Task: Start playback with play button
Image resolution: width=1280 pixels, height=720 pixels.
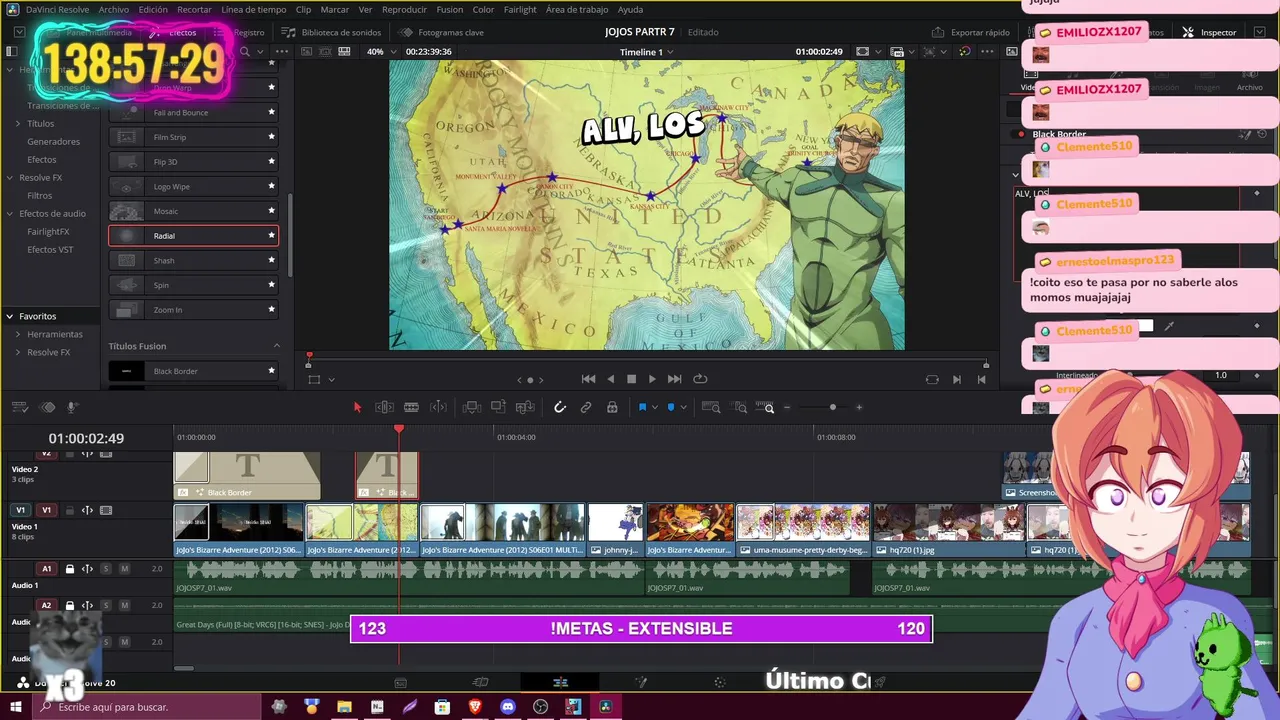Action: coord(652,379)
